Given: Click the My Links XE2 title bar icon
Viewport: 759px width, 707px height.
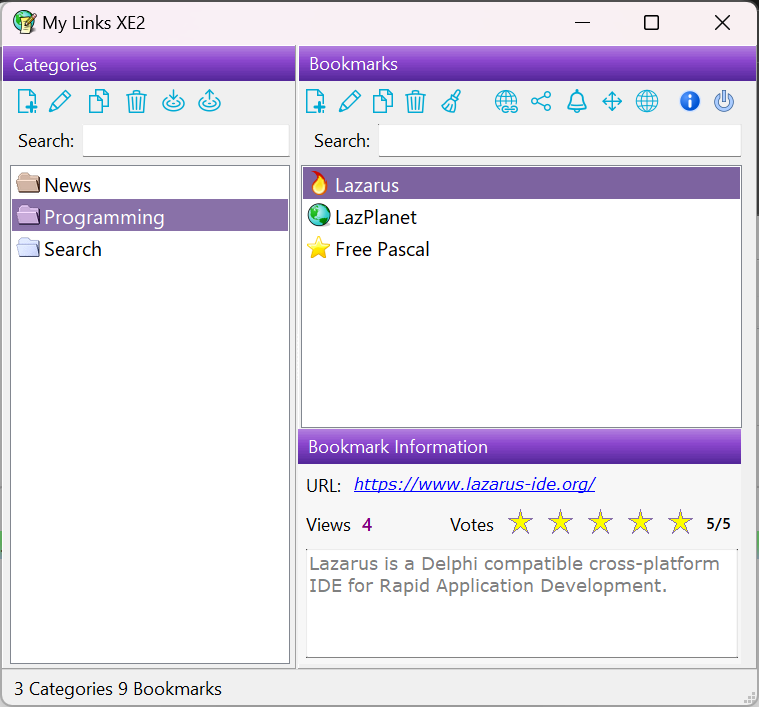Looking at the screenshot, I should tap(25, 22).
